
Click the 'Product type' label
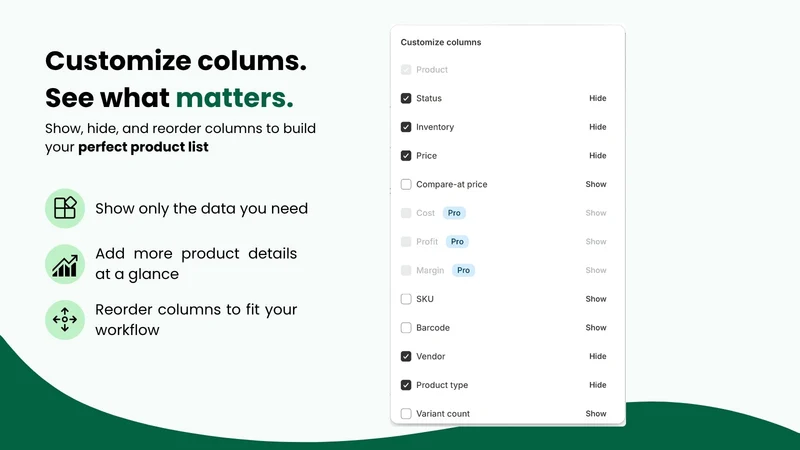click(442, 385)
